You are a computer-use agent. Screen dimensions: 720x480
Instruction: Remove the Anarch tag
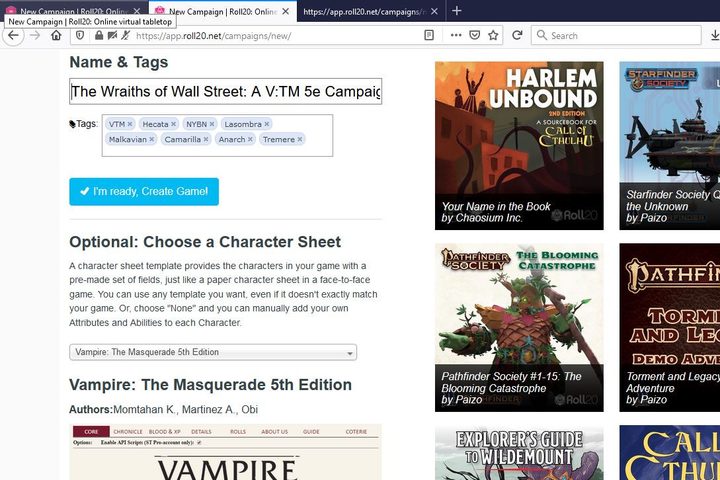pyautogui.click(x=250, y=139)
